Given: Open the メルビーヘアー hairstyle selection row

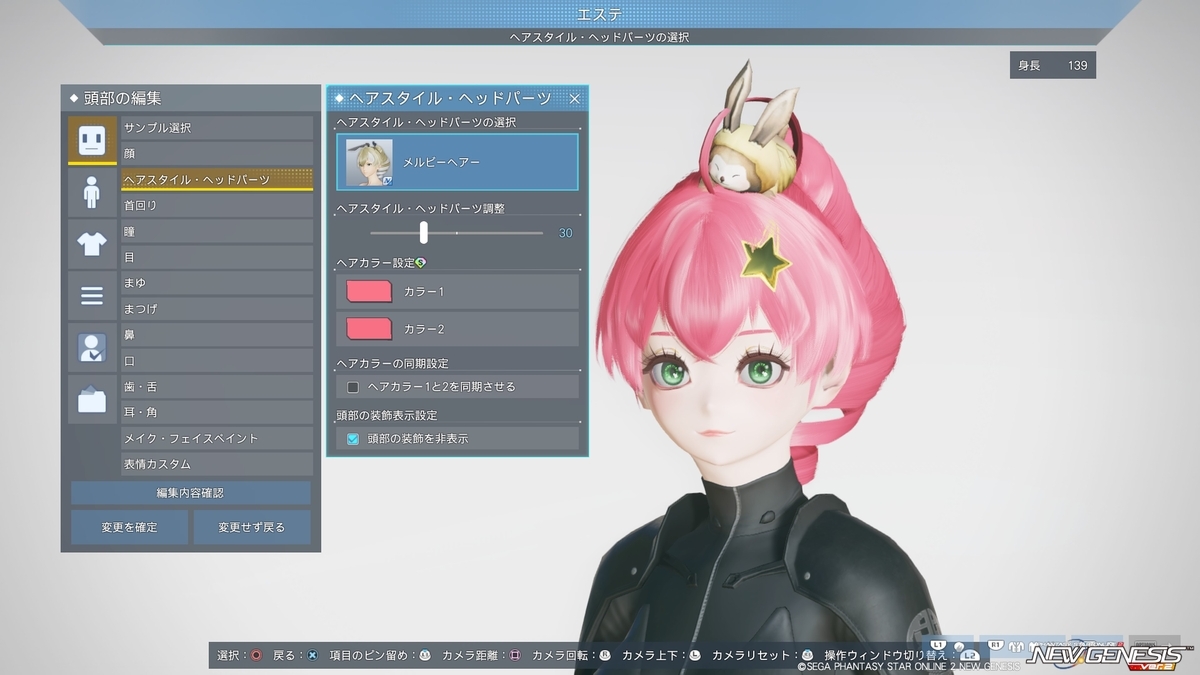Looking at the screenshot, I should (457, 162).
